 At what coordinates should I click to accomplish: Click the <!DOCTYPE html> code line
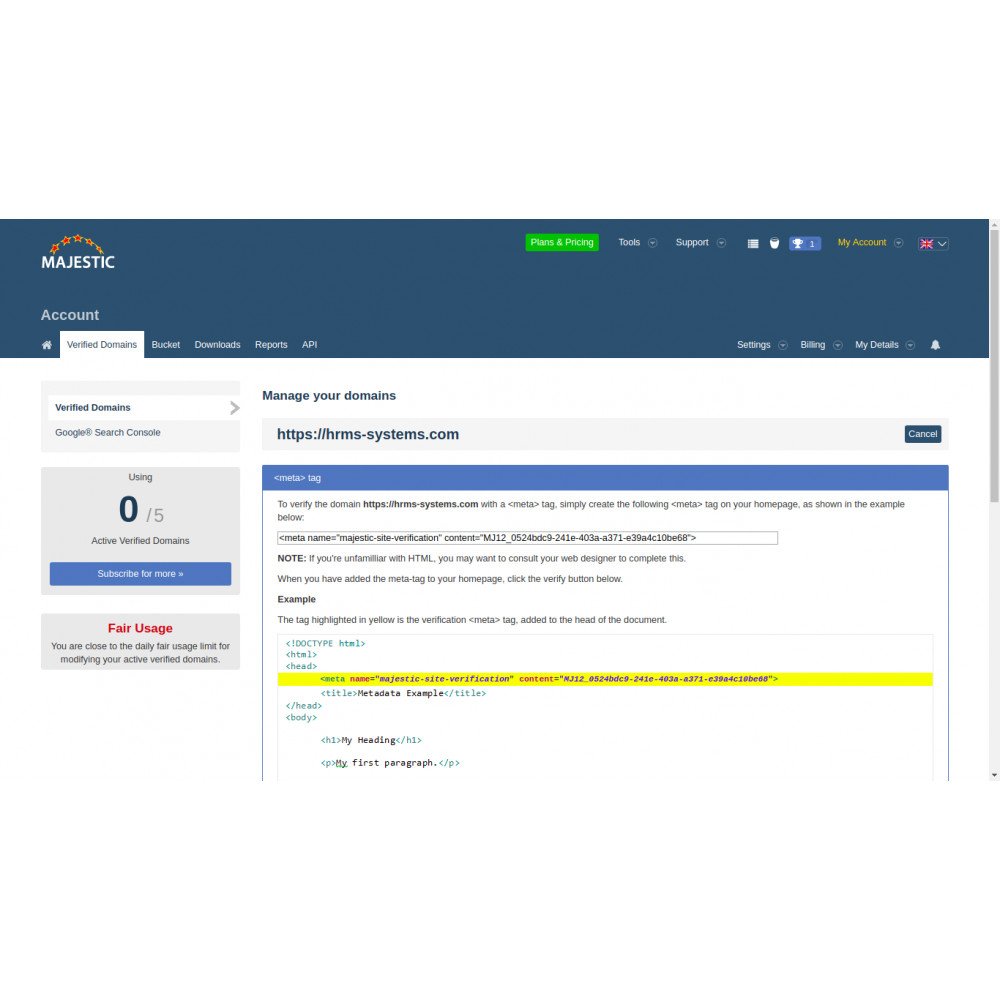click(x=325, y=643)
